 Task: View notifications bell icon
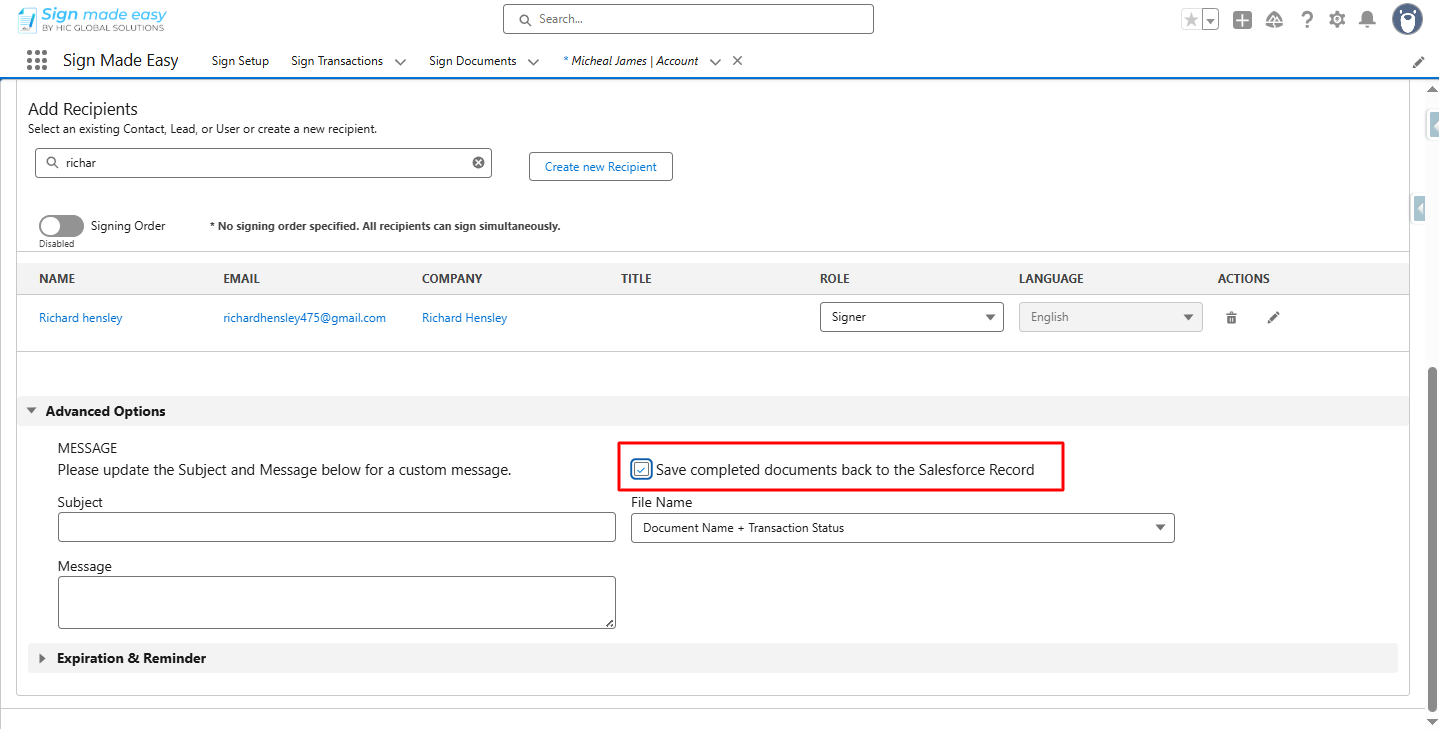coord(1367,20)
